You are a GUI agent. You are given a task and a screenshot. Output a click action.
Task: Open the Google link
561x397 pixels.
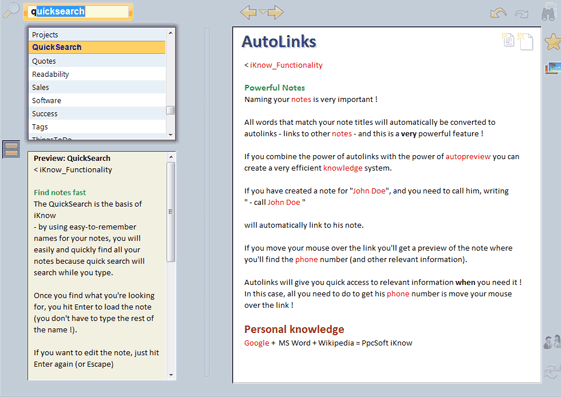pyautogui.click(x=257, y=343)
